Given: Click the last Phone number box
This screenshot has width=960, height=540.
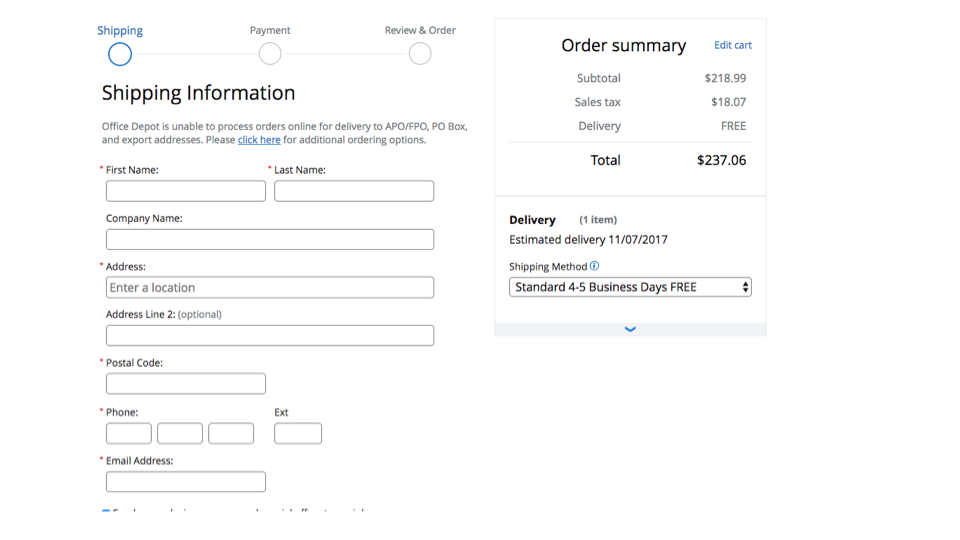Looking at the screenshot, I should [231, 433].
